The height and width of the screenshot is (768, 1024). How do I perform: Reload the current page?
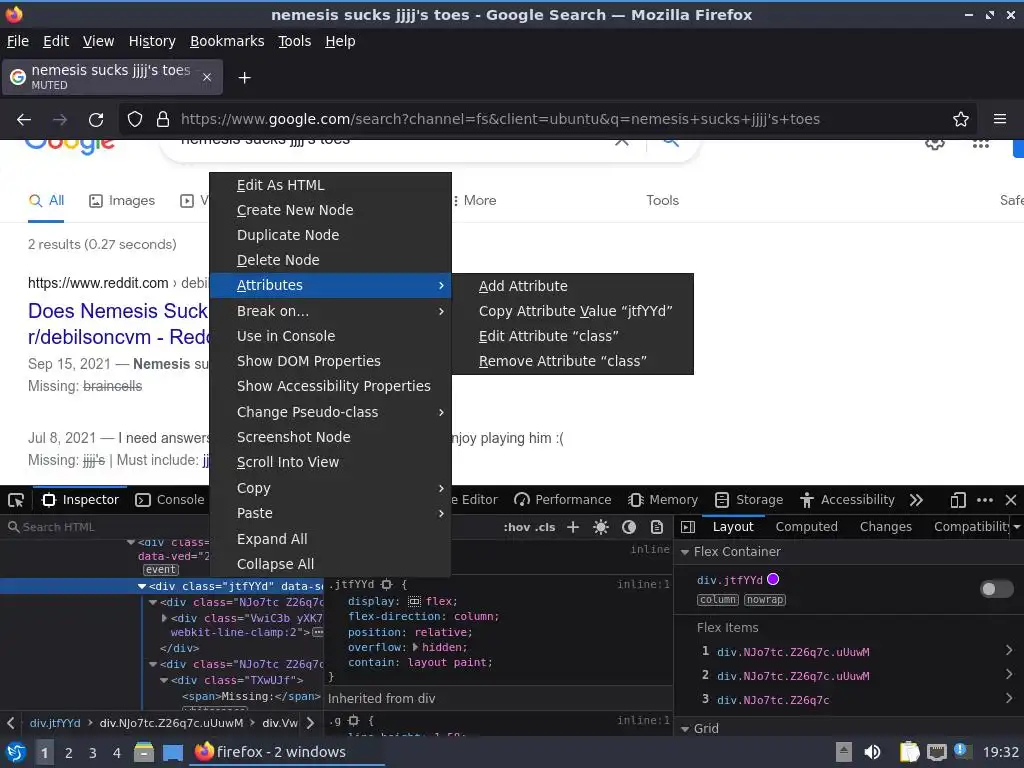click(x=96, y=120)
